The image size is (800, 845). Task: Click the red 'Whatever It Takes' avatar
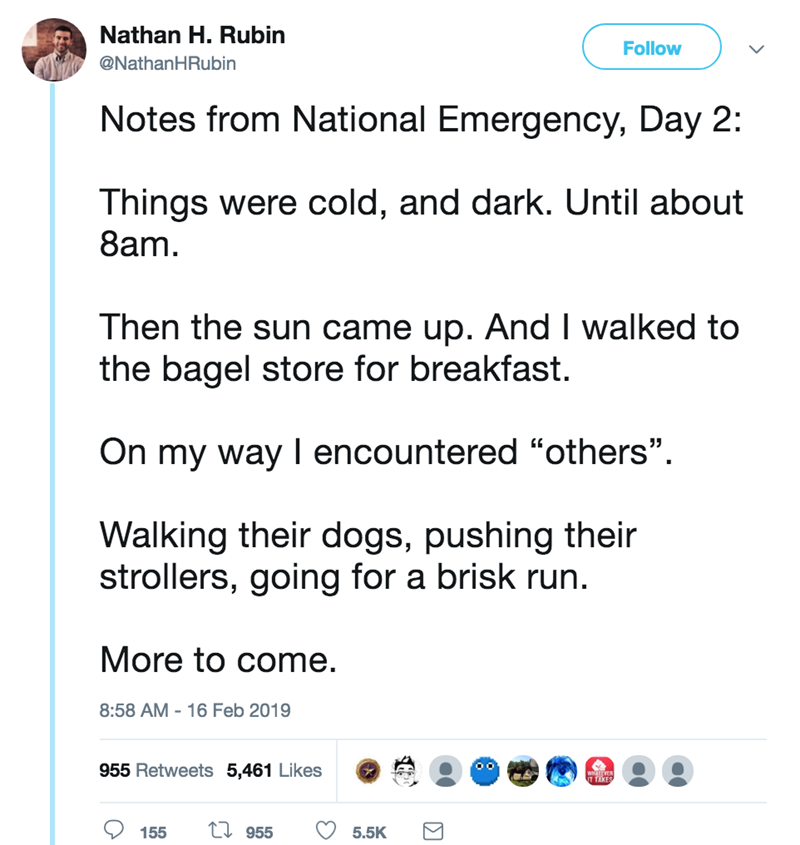pyautogui.click(x=598, y=771)
